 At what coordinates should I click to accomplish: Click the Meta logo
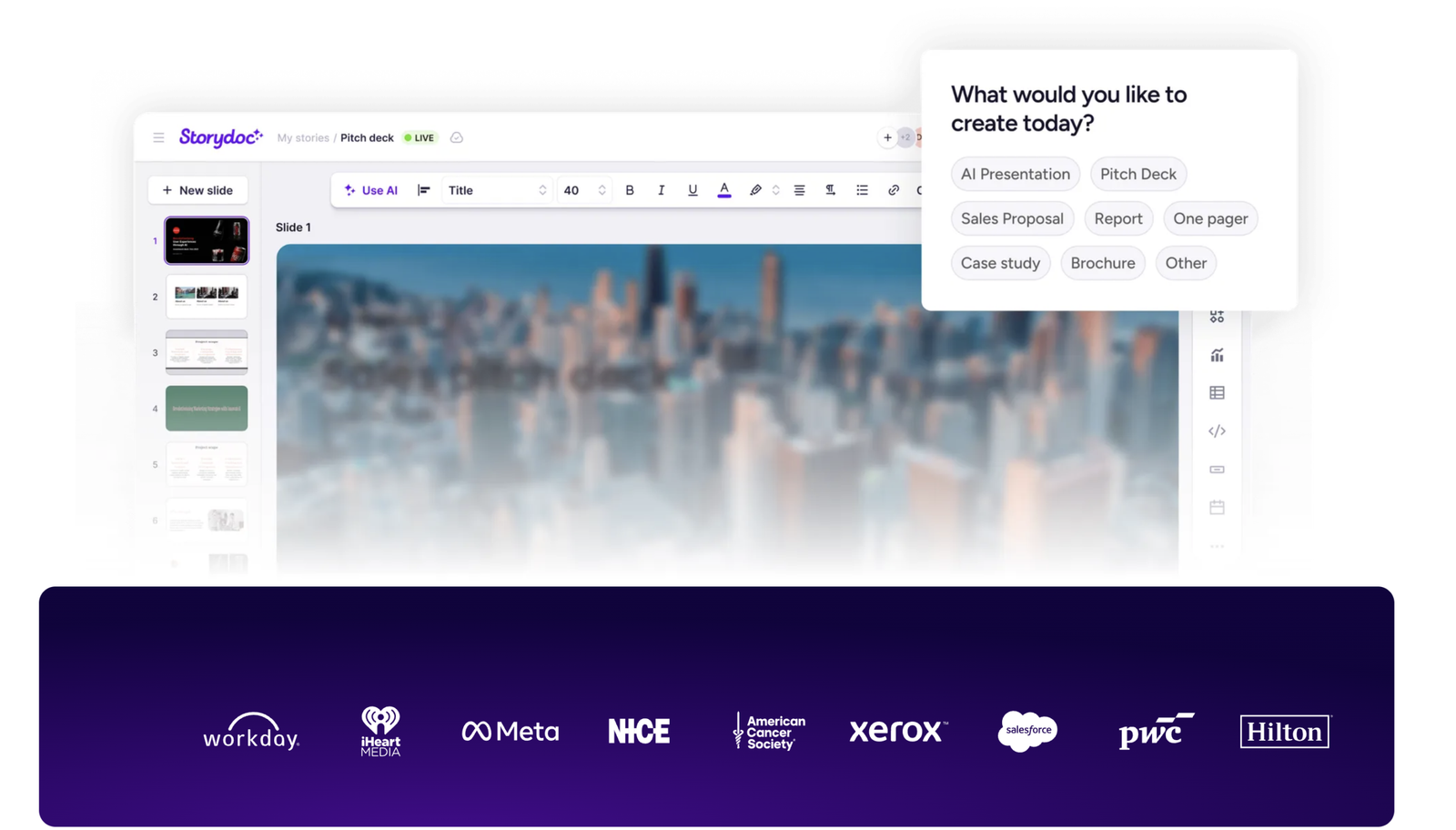(511, 731)
